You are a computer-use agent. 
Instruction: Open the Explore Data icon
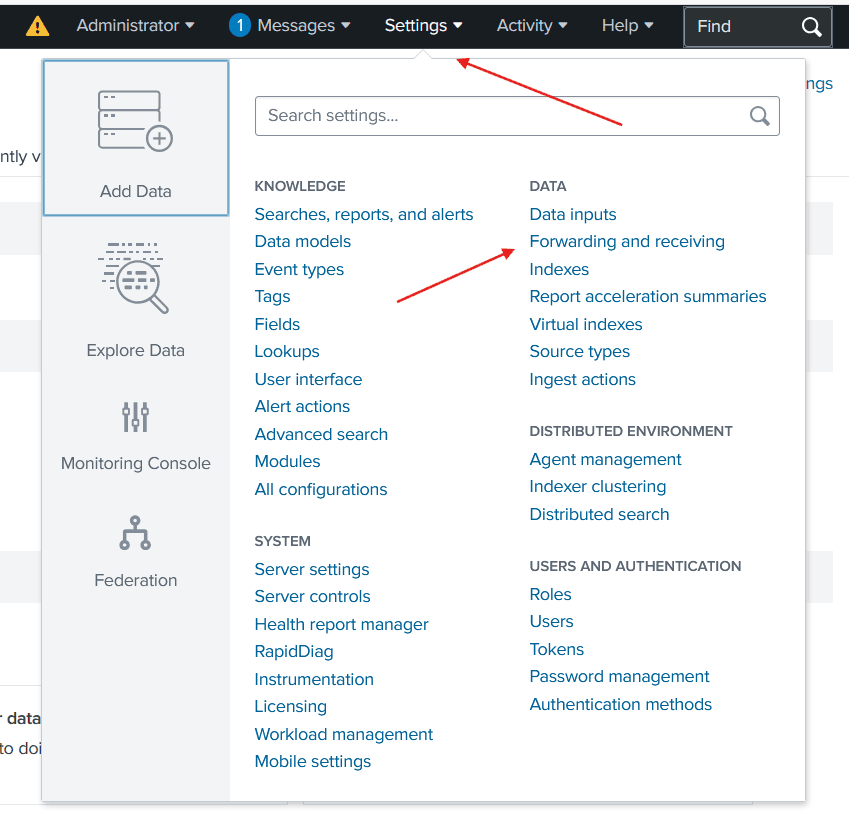click(135, 279)
